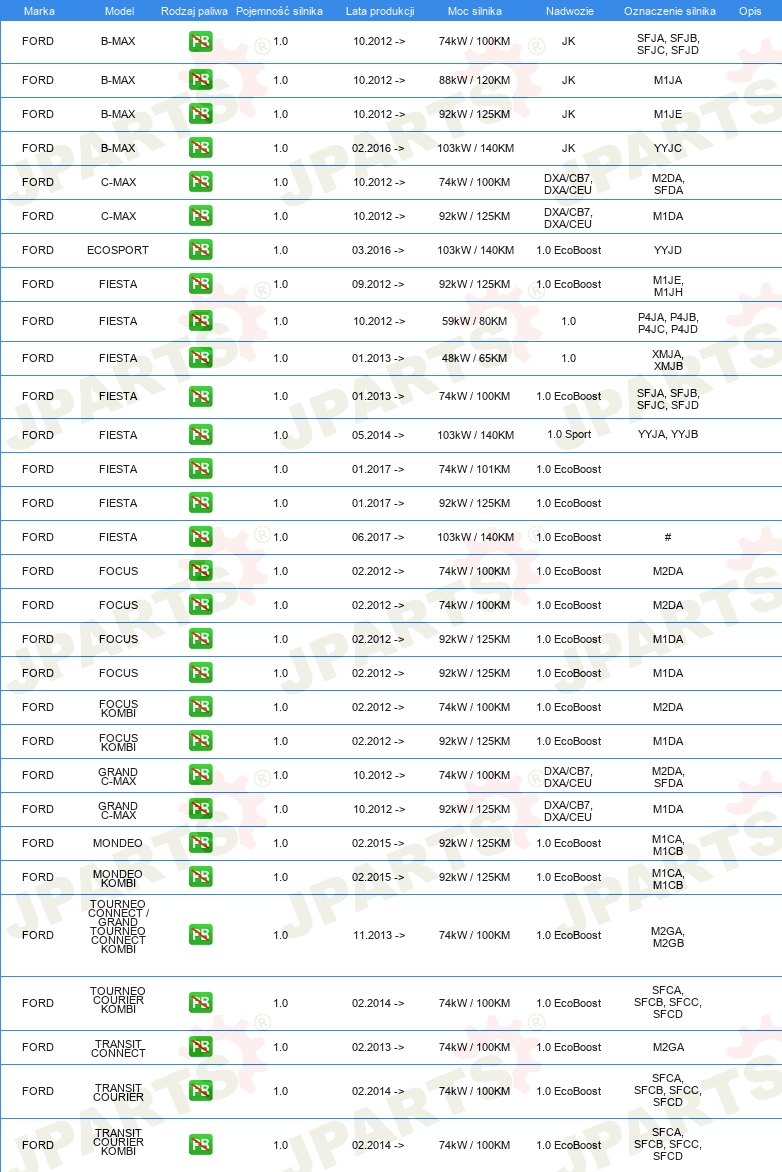The width and height of the screenshot is (782, 1172).
Task: Click fuel icon in FOCUS KOMBI 74kW row
Action: pos(200,707)
